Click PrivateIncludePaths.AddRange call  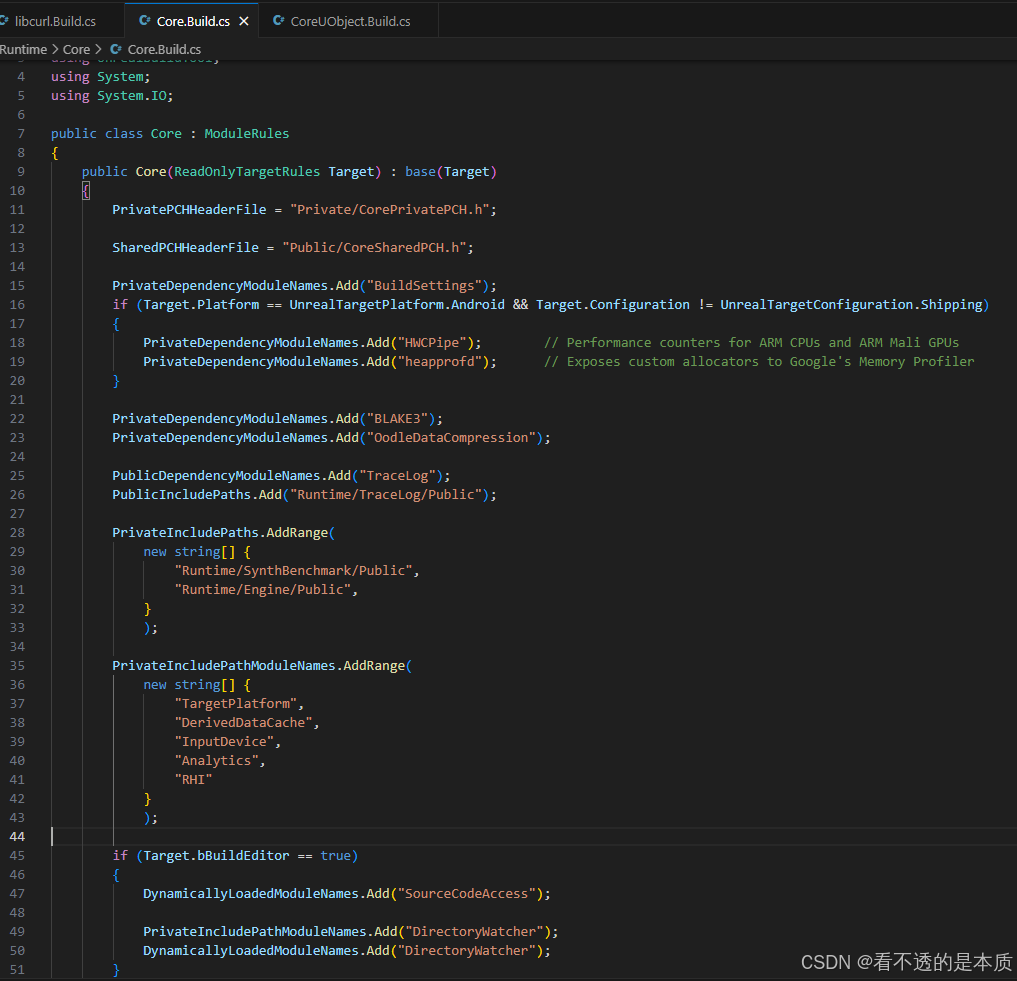pos(220,533)
